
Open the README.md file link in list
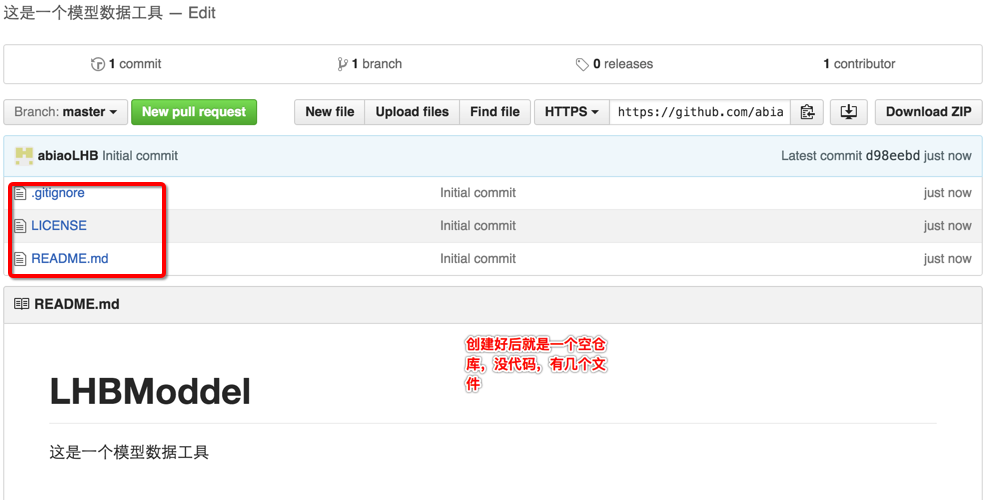click(70, 259)
